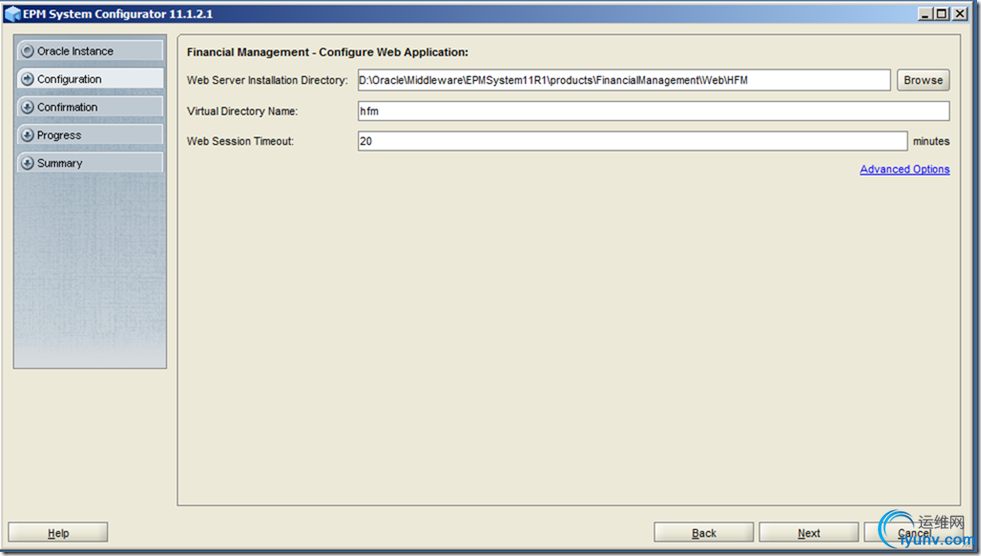
Task: Focus the Web Server Installation Directory field
Action: pos(624,80)
